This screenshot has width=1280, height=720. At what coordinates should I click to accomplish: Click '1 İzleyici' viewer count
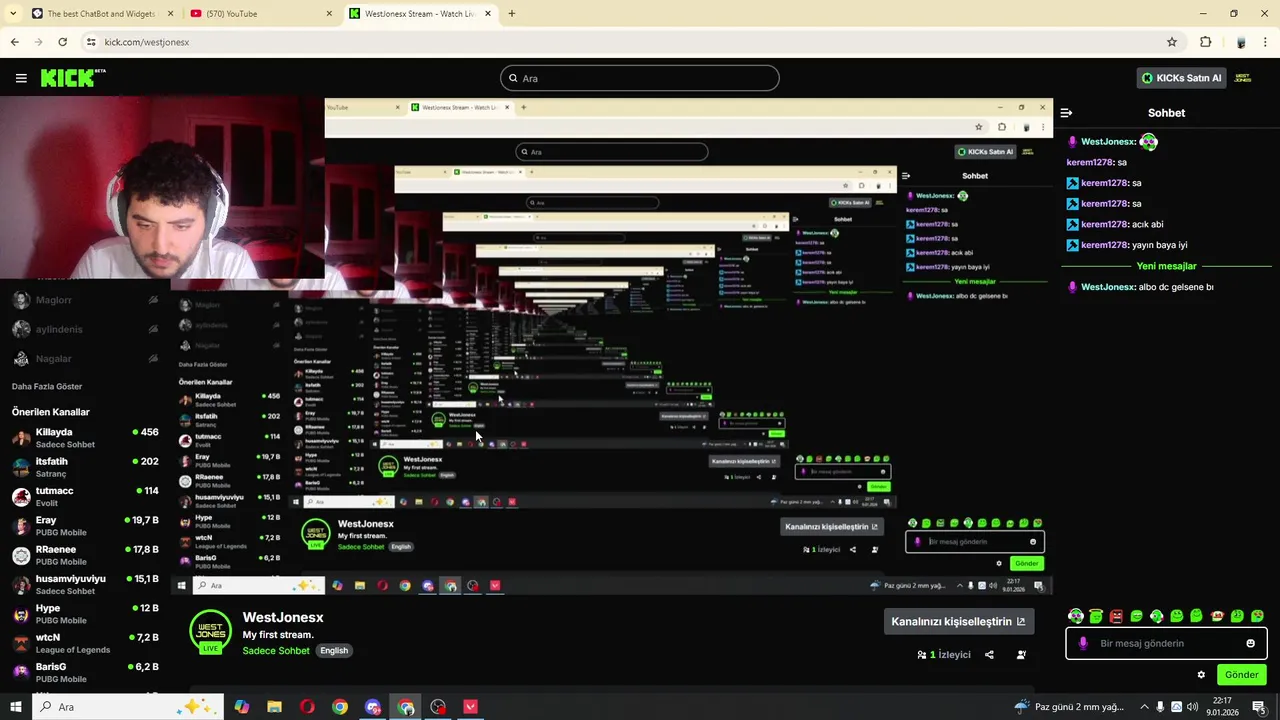pyautogui.click(x=944, y=655)
